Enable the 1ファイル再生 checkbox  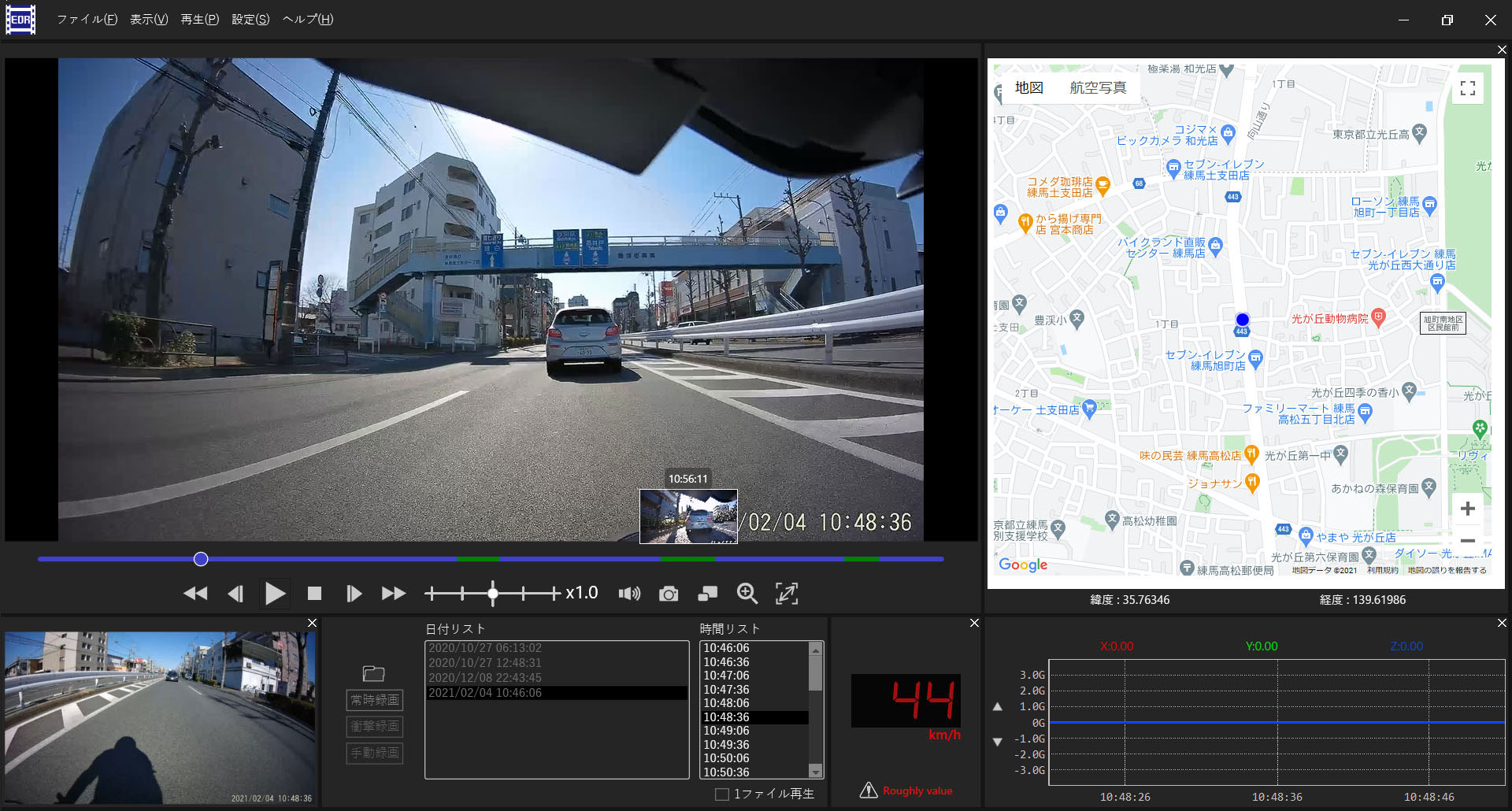721,794
